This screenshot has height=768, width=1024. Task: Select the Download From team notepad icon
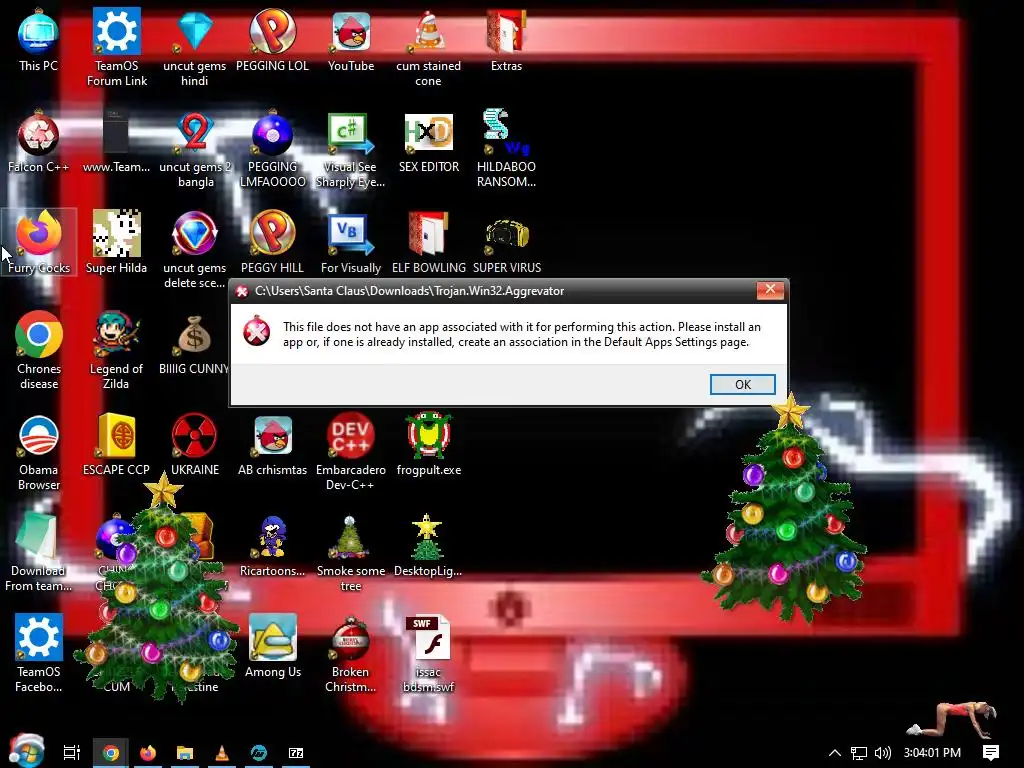[38, 553]
